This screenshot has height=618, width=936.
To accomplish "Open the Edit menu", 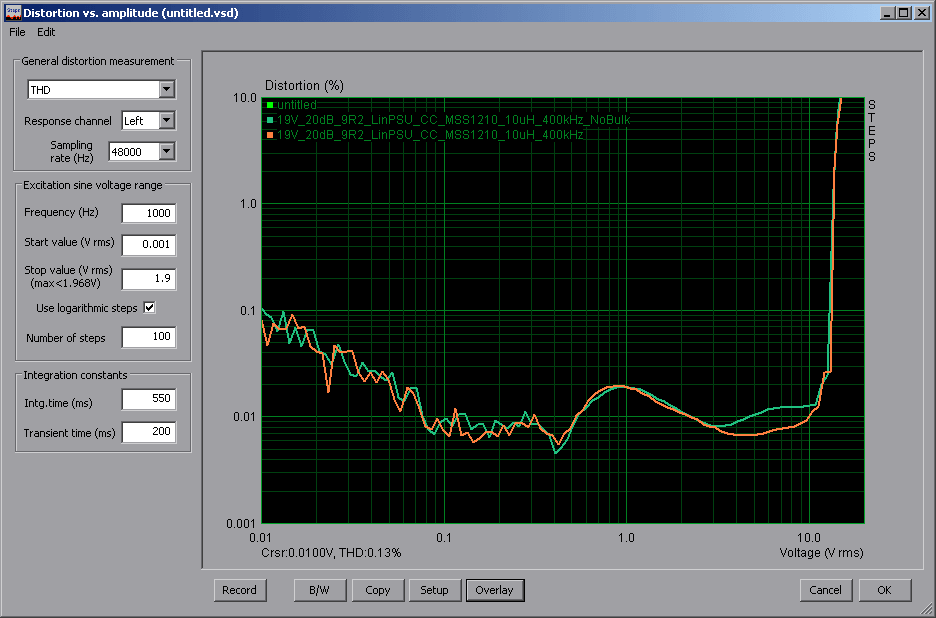I will (x=46, y=32).
